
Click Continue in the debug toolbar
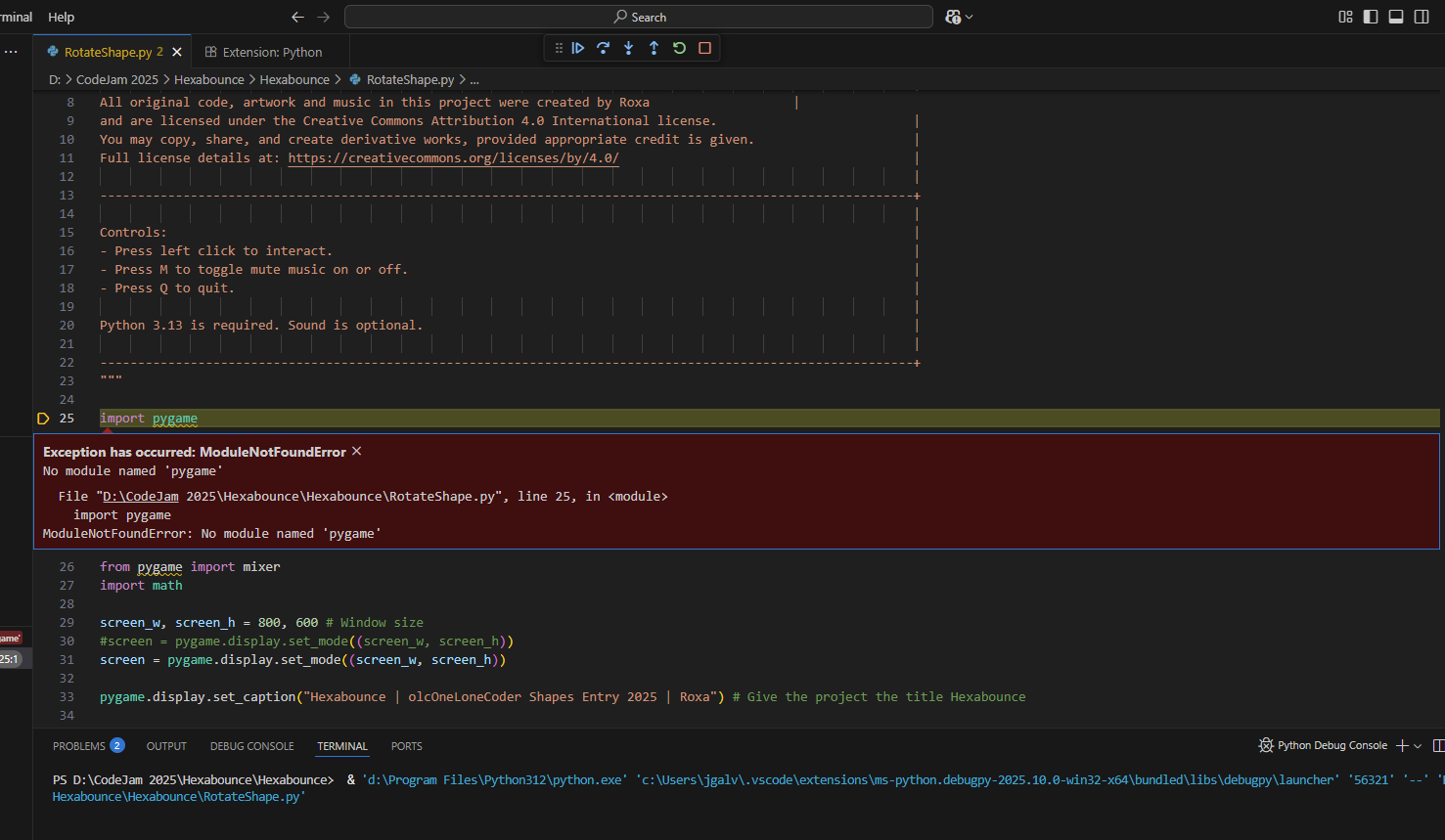click(x=578, y=48)
